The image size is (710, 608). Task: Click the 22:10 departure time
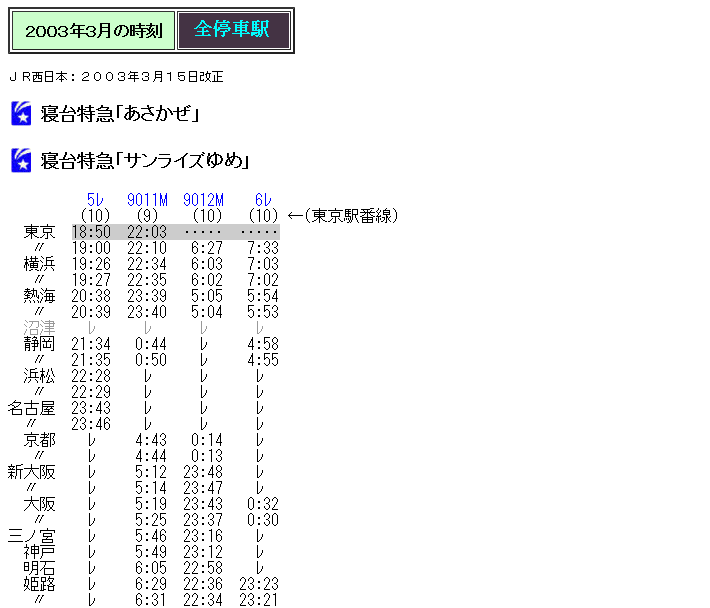(x=147, y=248)
